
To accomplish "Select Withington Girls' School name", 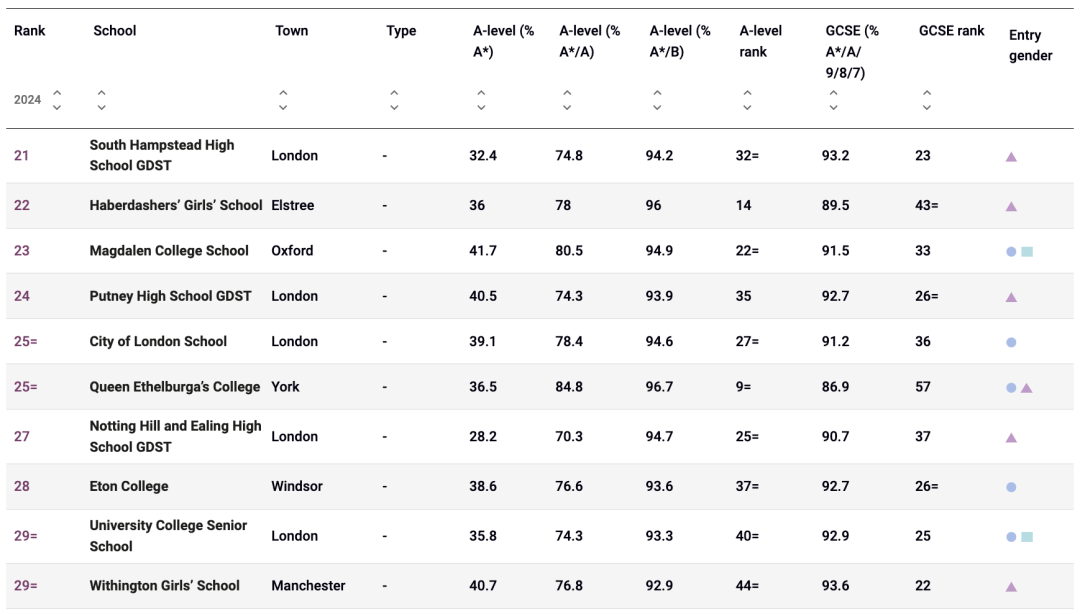I will [164, 586].
